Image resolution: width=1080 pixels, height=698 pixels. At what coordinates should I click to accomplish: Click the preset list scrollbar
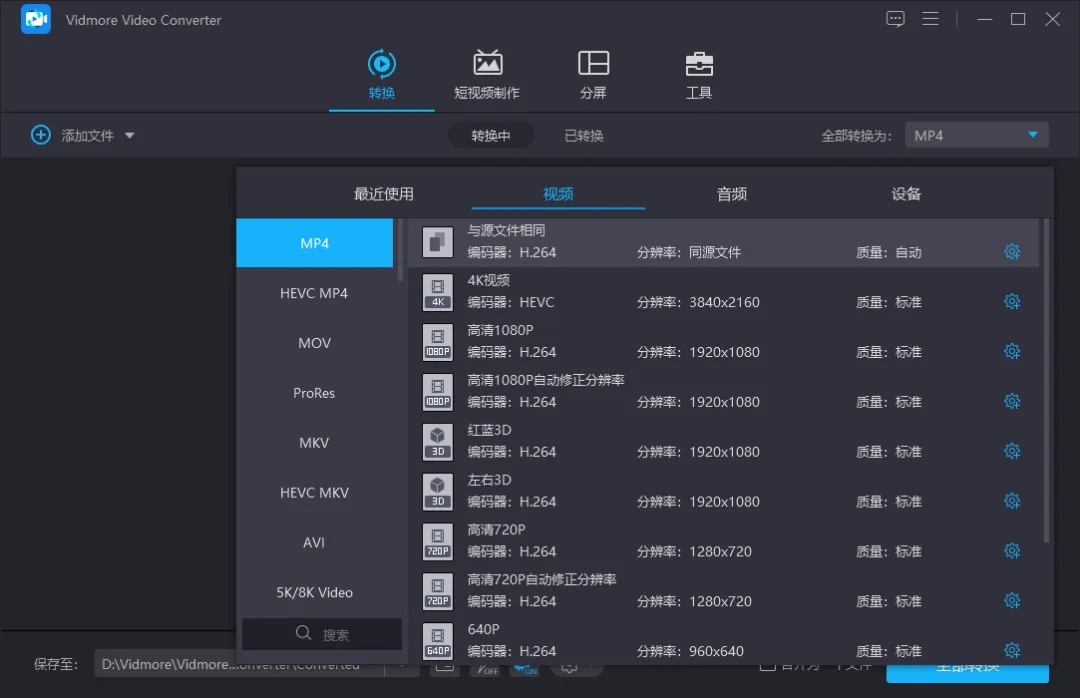(x=1046, y=381)
